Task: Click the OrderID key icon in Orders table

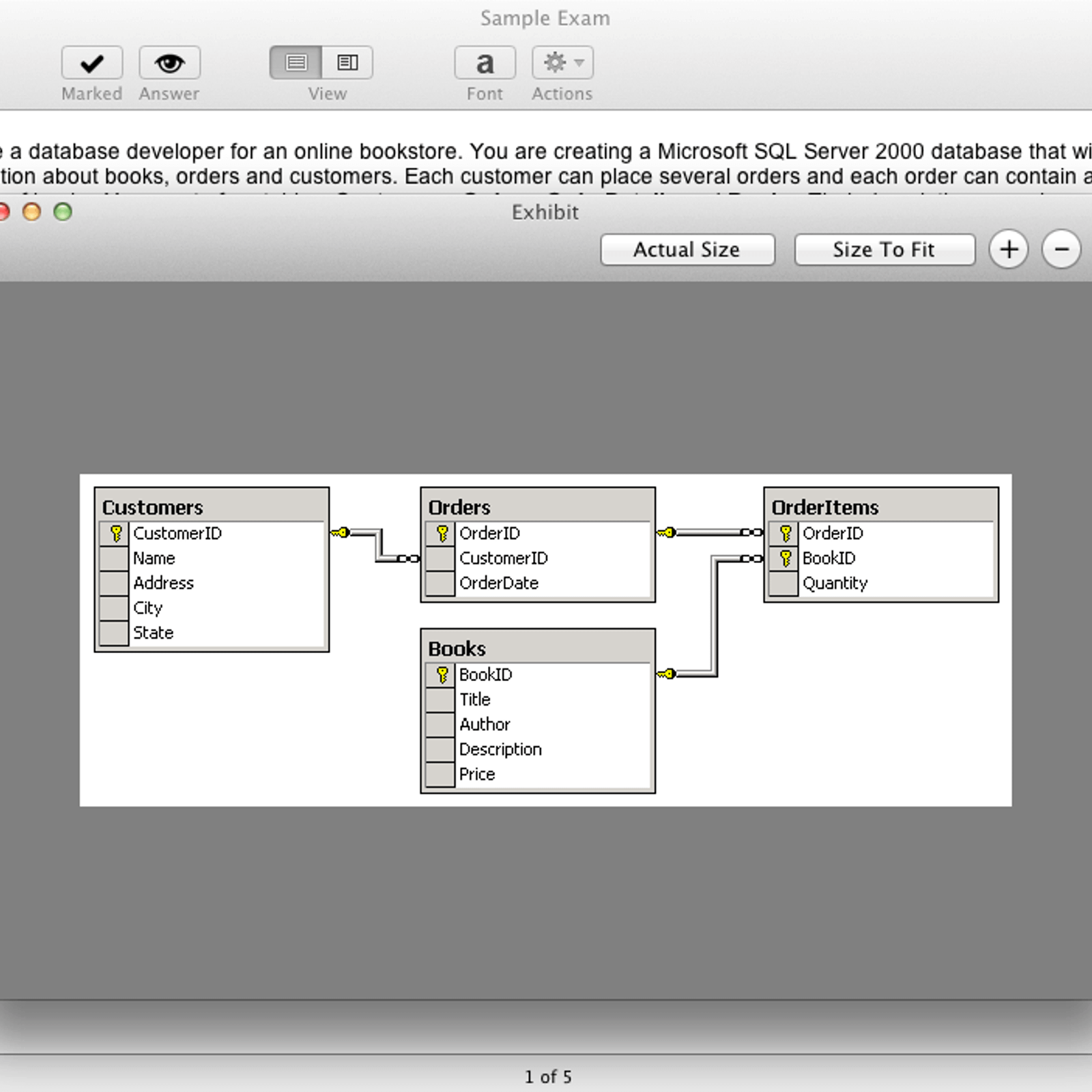Action: tap(442, 533)
